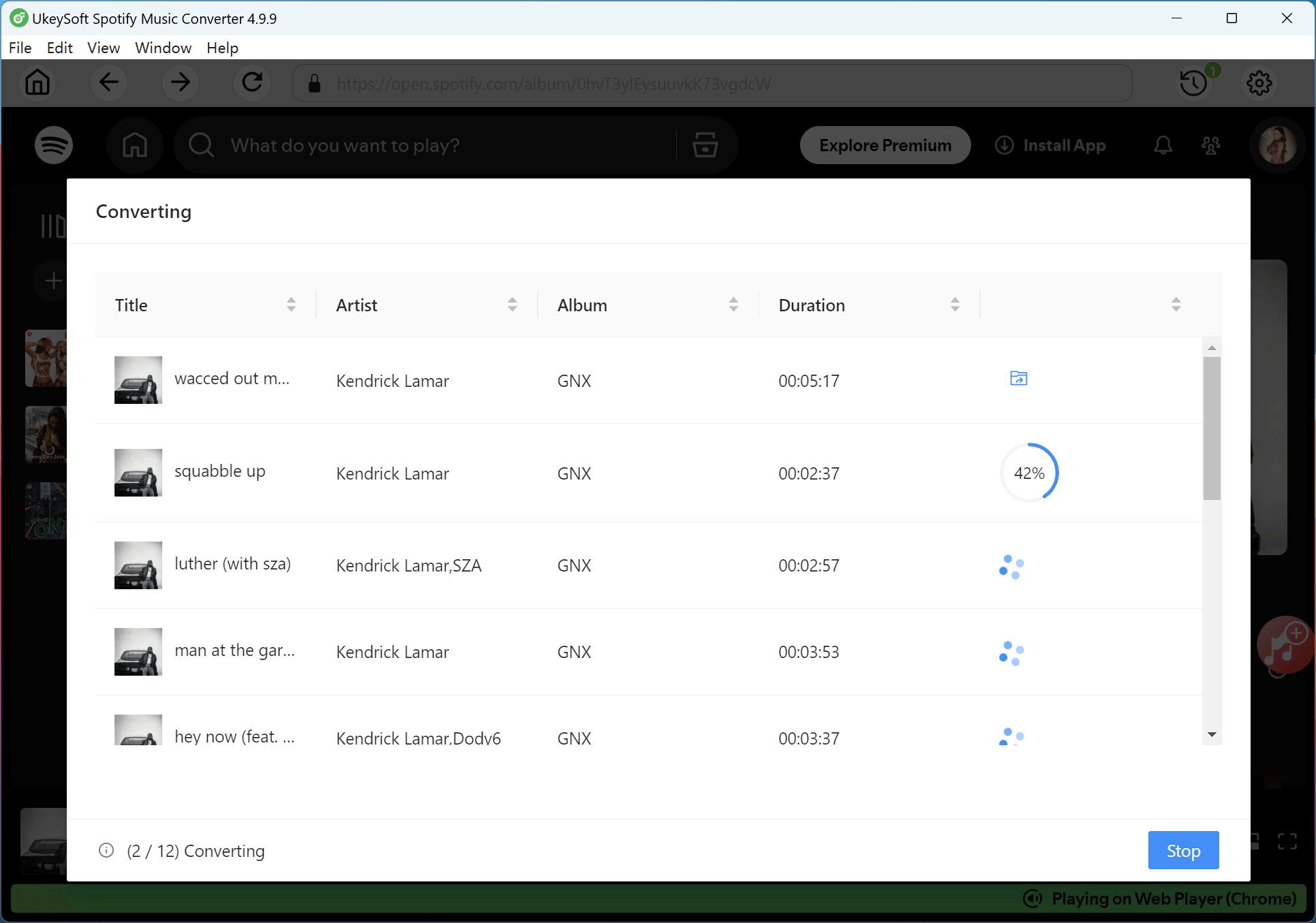The width and height of the screenshot is (1316, 923).
Task: Open the File menu
Action: (x=20, y=48)
